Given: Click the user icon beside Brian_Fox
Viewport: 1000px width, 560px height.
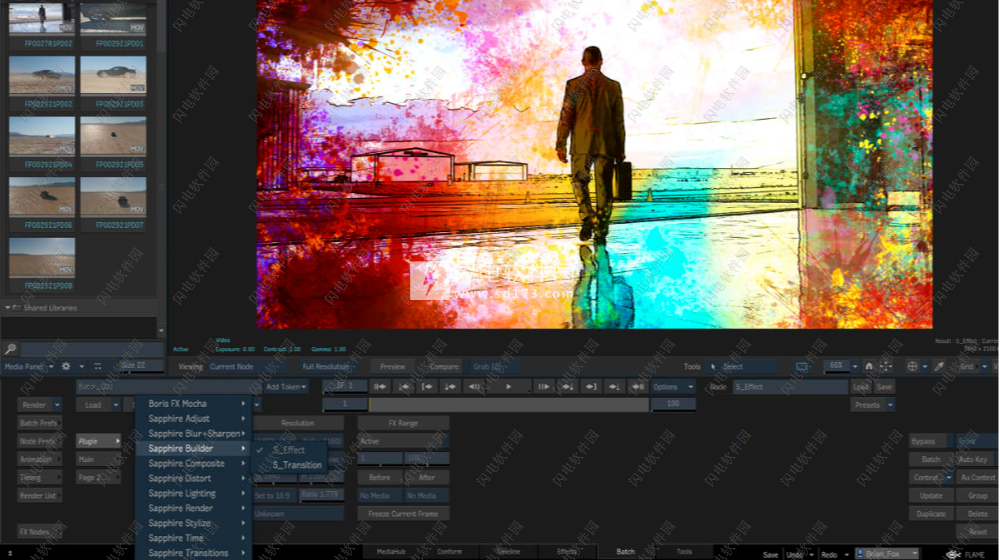Looking at the screenshot, I should [x=860, y=554].
